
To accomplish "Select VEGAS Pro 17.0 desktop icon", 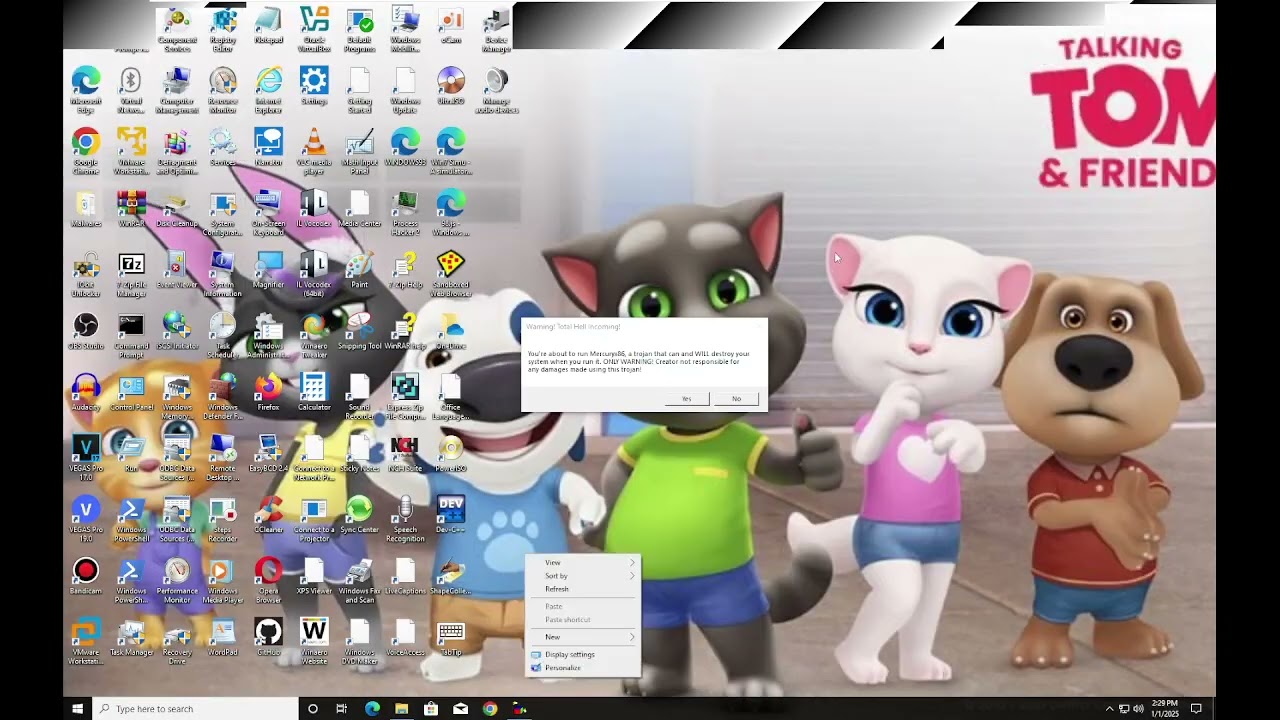I will [86, 457].
